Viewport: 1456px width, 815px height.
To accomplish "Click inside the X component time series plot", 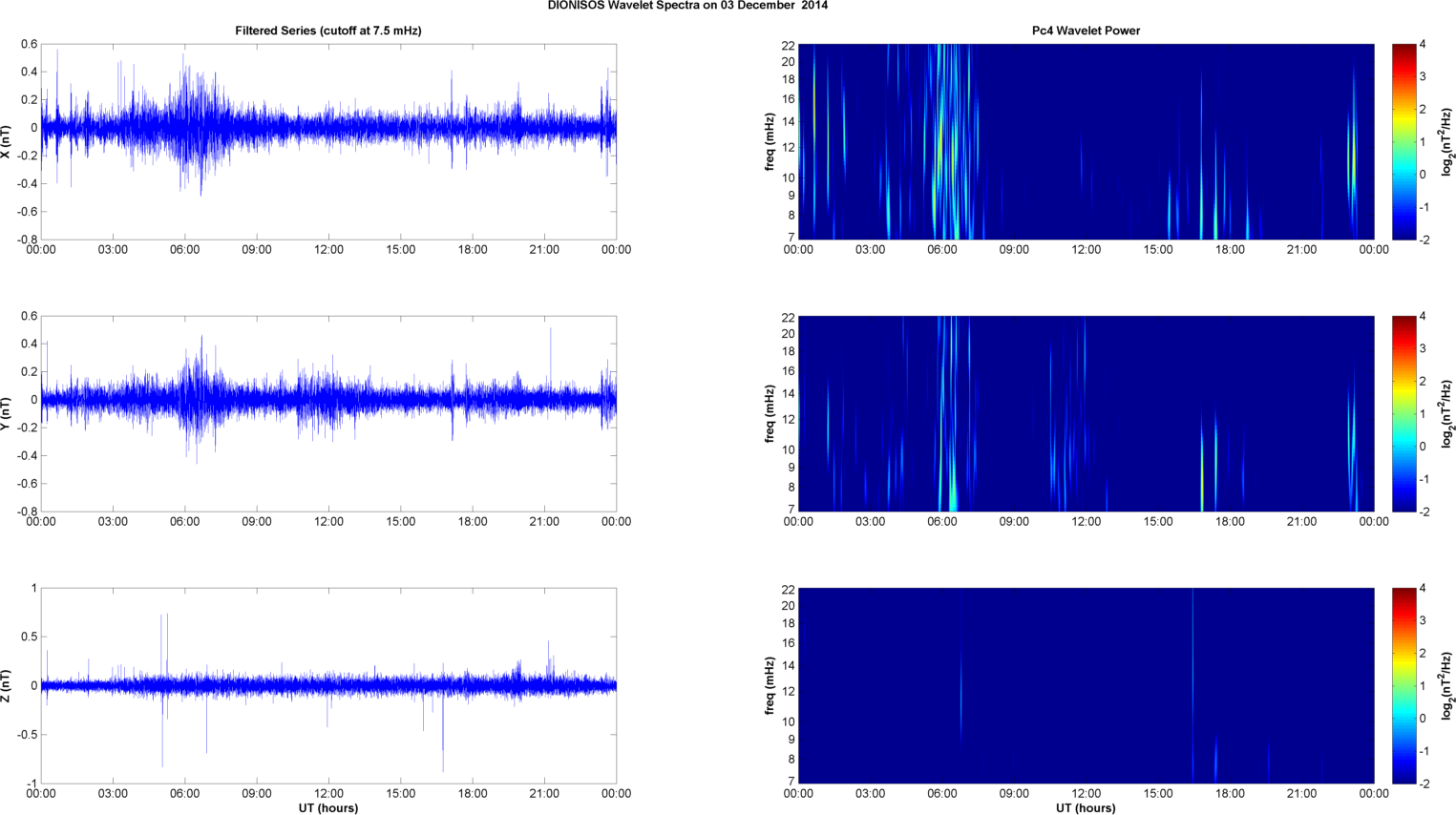I will click(x=328, y=141).
